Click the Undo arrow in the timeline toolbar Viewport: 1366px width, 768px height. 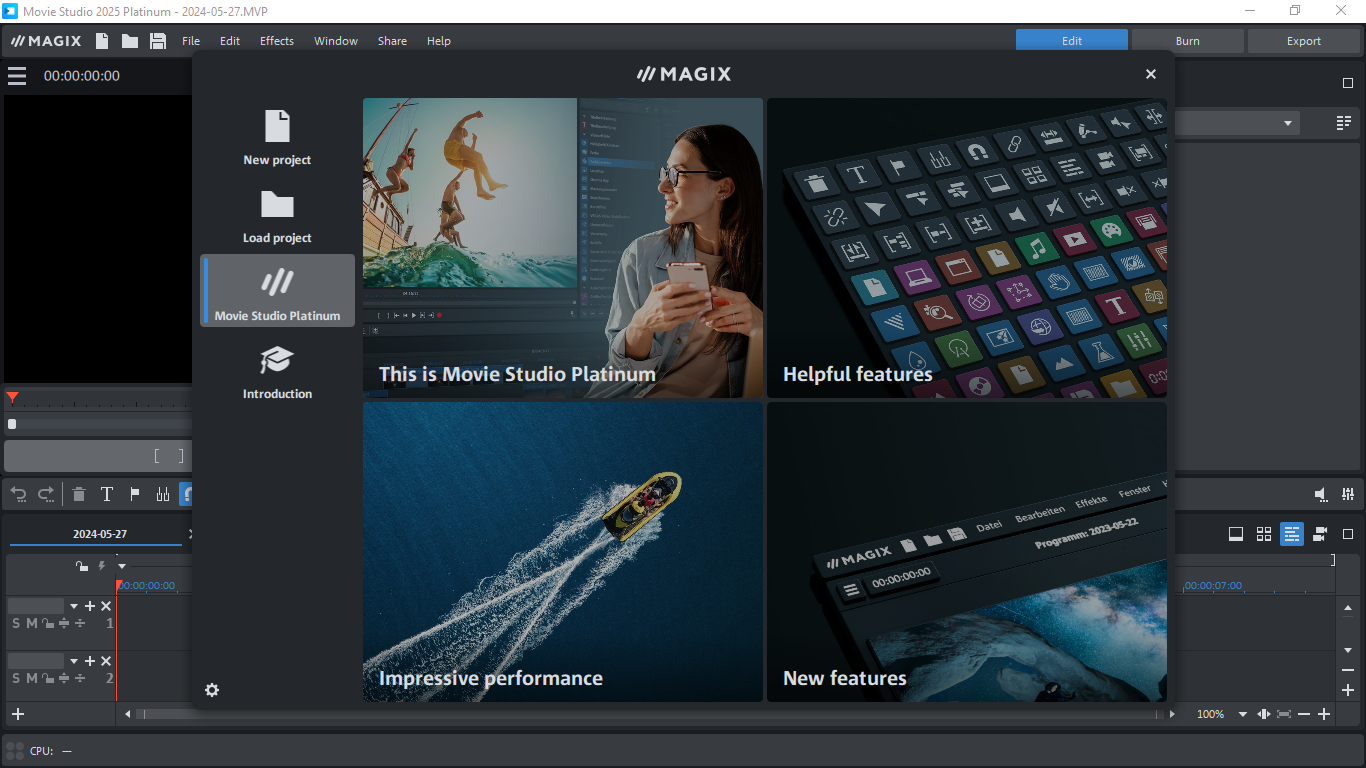(18, 494)
